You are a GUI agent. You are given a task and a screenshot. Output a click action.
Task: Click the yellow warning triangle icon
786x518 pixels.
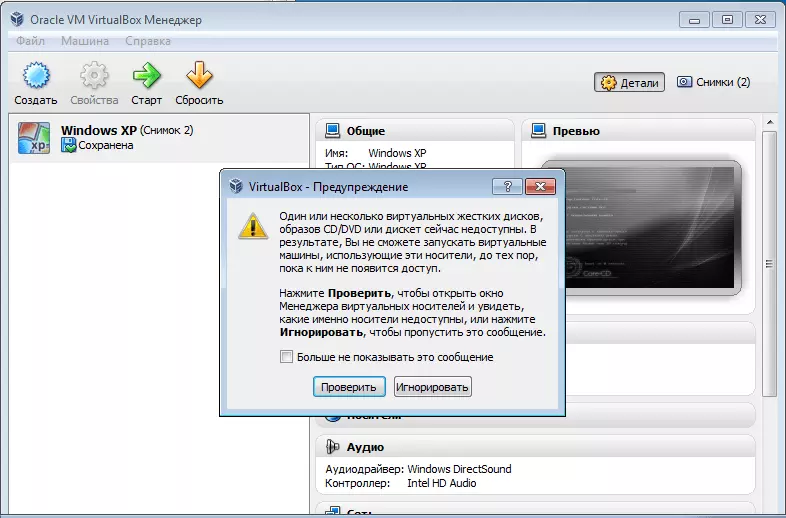point(253,227)
